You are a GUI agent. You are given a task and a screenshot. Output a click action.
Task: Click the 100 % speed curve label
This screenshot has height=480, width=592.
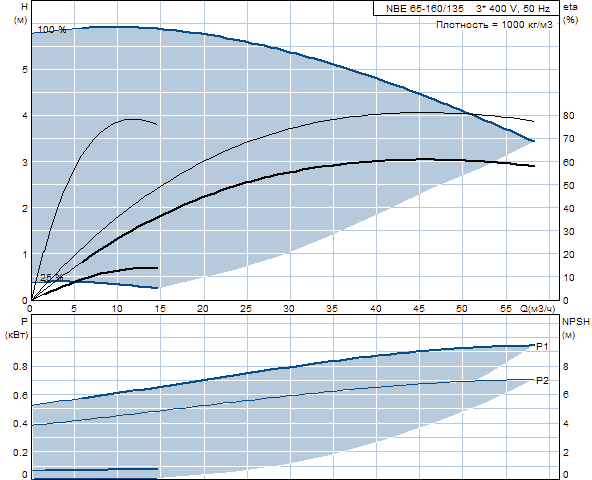pos(52,30)
